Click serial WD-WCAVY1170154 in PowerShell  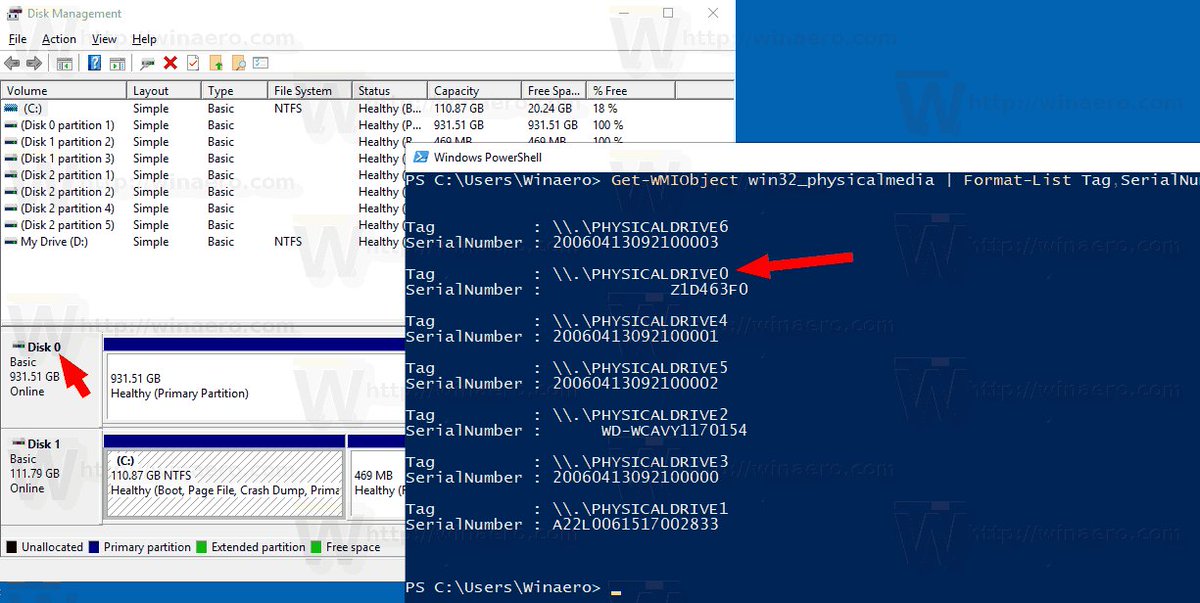tap(674, 431)
